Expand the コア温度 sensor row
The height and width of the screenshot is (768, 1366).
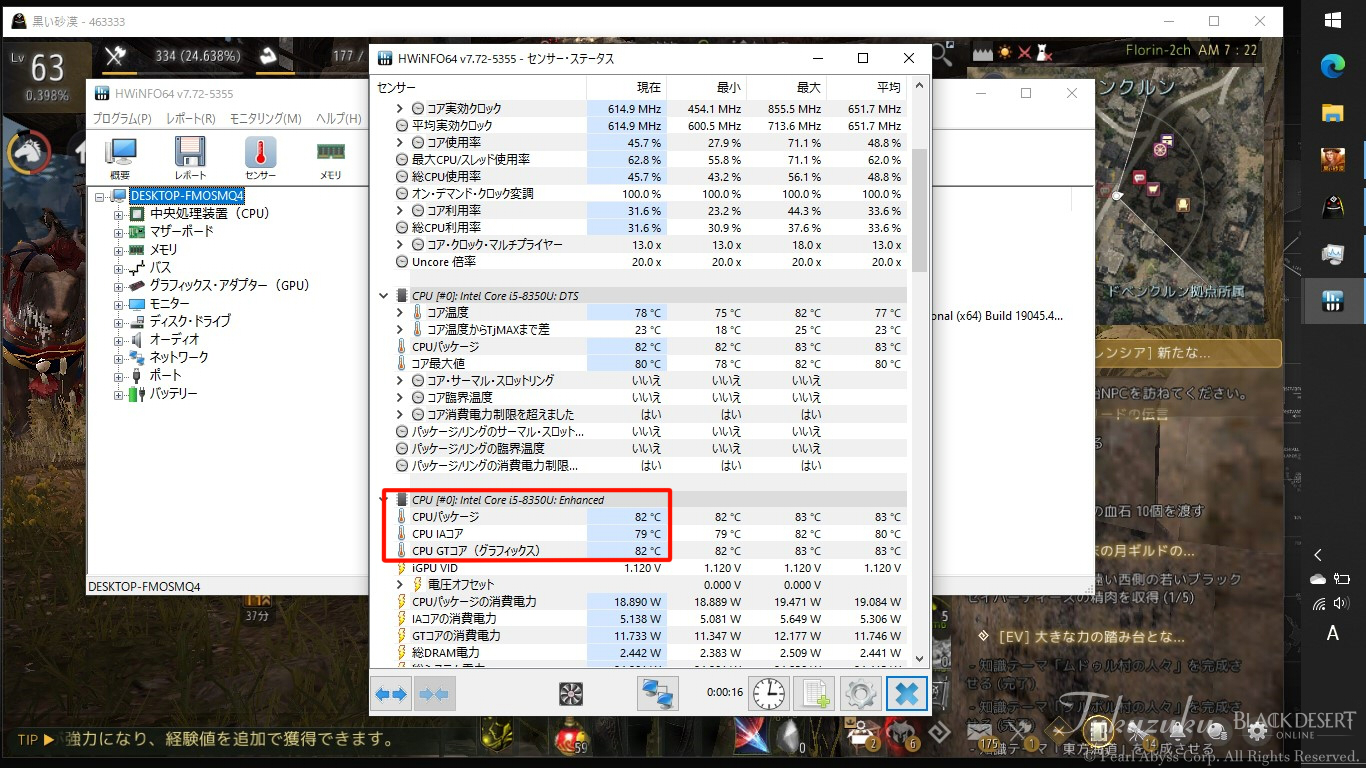point(400,313)
